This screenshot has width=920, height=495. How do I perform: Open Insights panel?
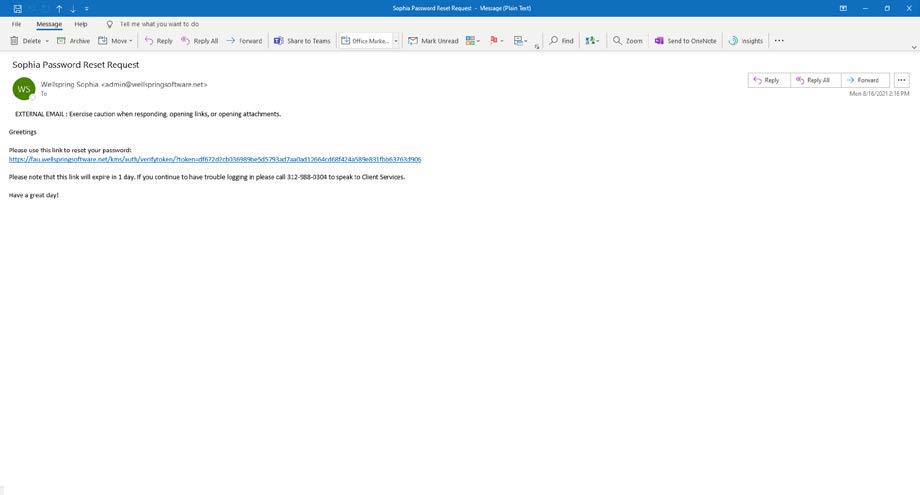pyautogui.click(x=746, y=41)
